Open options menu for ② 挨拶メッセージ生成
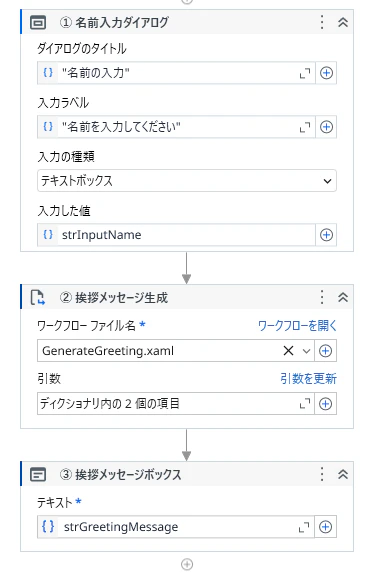 322,297
